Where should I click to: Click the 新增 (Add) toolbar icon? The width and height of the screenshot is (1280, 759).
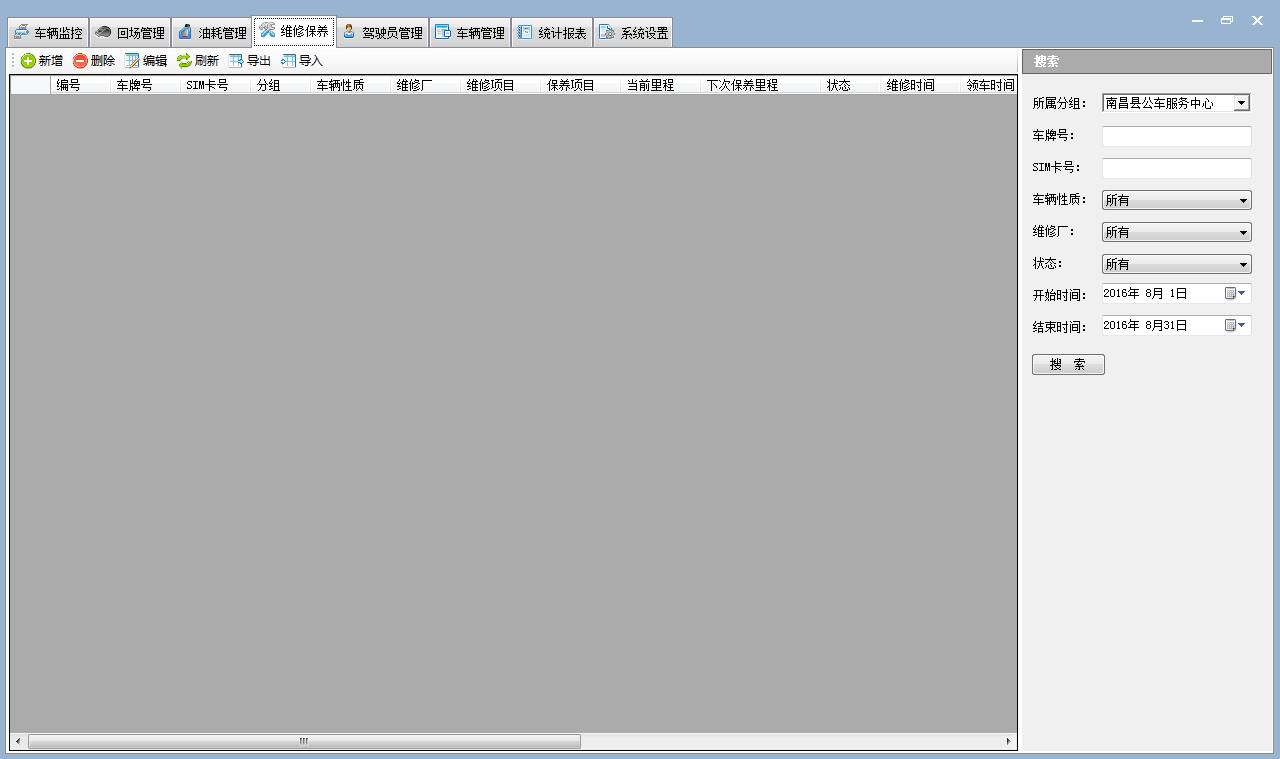pyautogui.click(x=28, y=61)
